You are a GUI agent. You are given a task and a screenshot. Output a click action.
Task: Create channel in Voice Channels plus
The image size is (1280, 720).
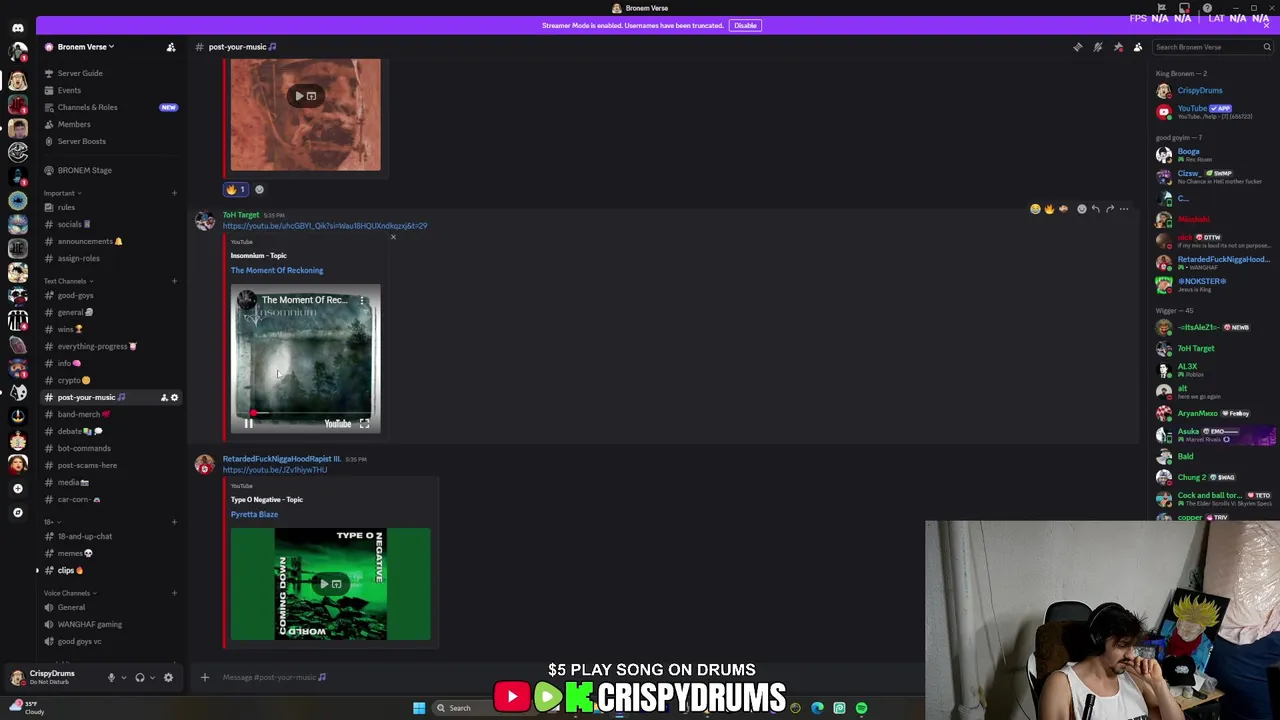[174, 594]
